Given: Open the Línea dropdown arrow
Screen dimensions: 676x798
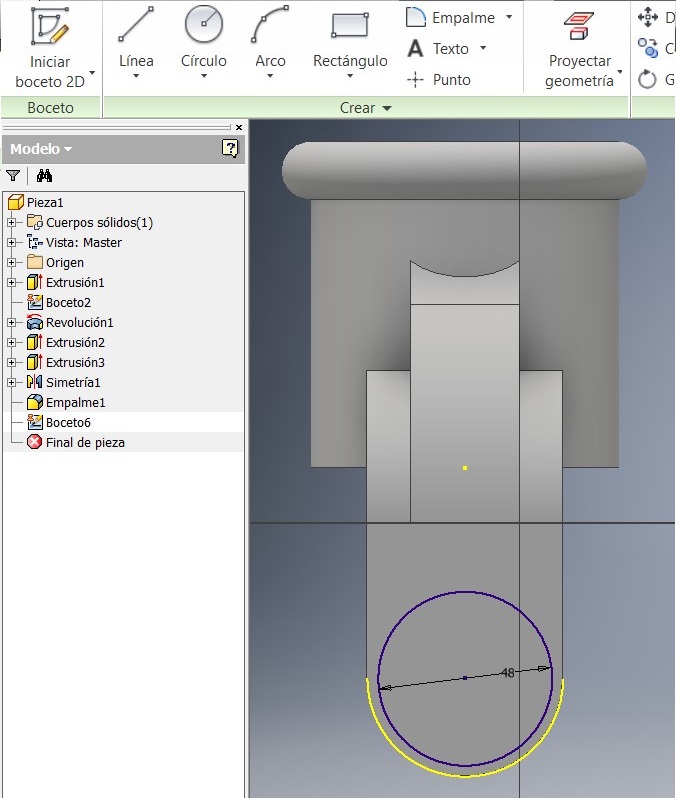Looking at the screenshot, I should 136,76.
